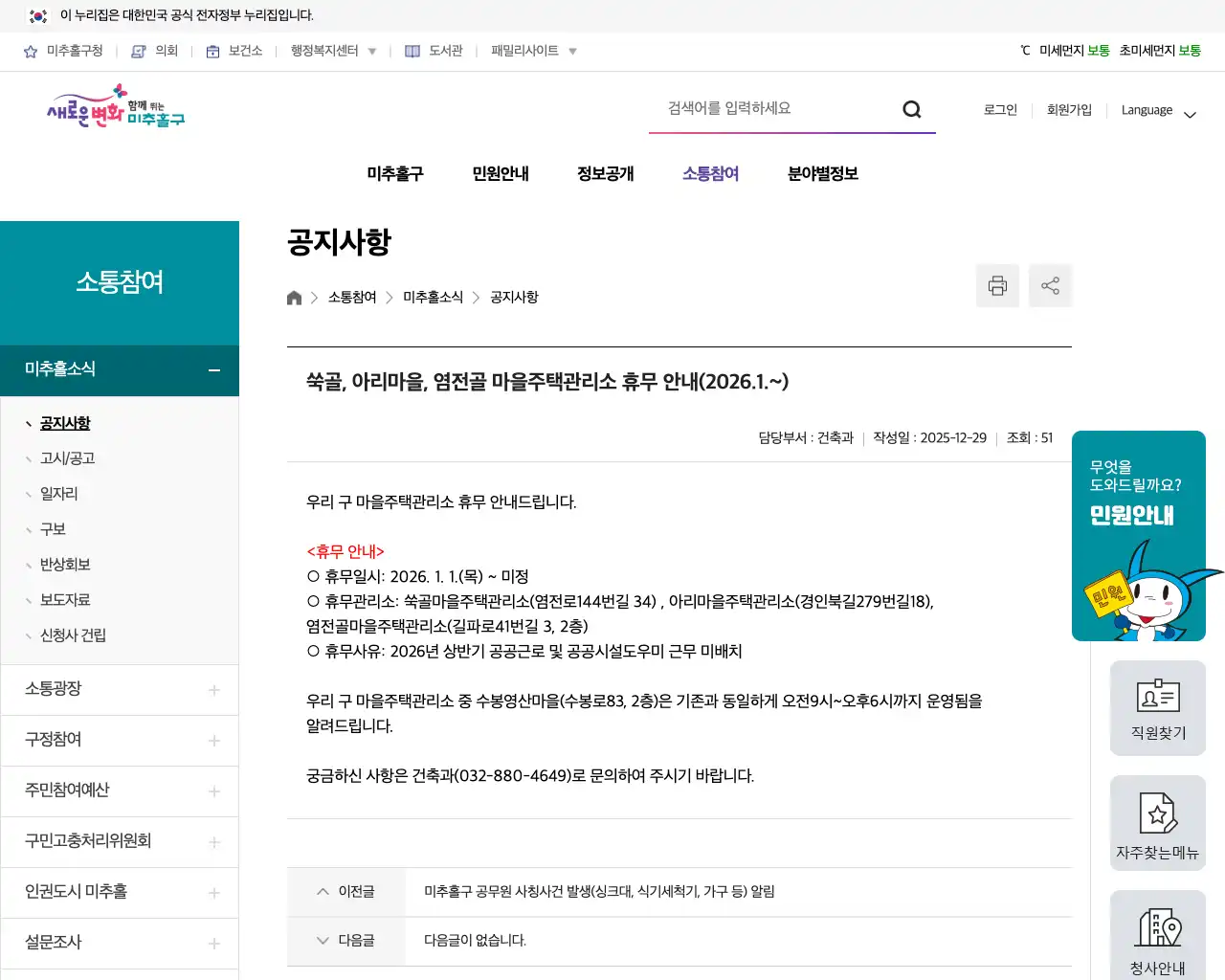Open the 분야별정보 menu

point(821,173)
